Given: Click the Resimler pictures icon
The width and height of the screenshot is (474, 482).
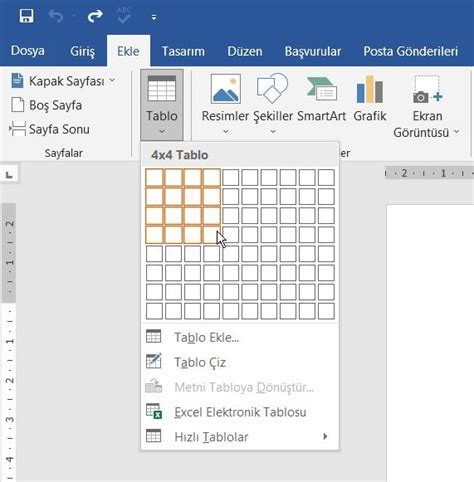Looking at the screenshot, I should [226, 89].
